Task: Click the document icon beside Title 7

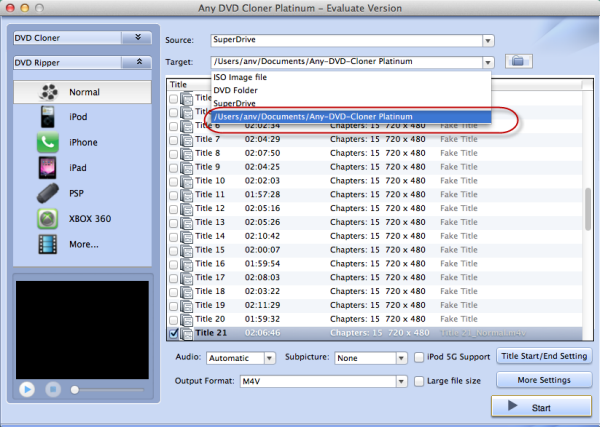Action: pyautogui.click(x=187, y=140)
